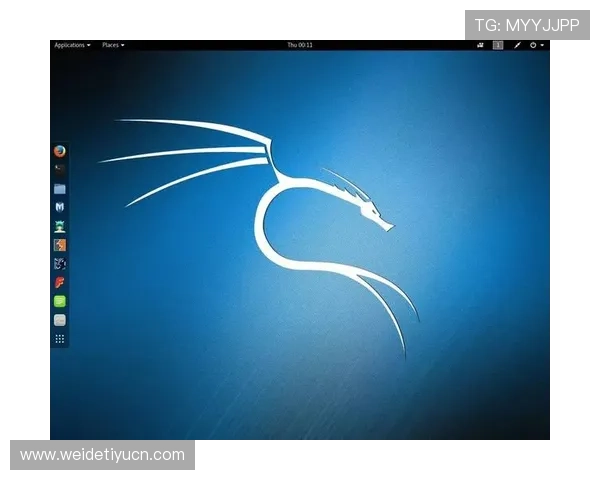This screenshot has height=480, width=600.
Task: Expand the Applications menu
Action: tap(72, 45)
